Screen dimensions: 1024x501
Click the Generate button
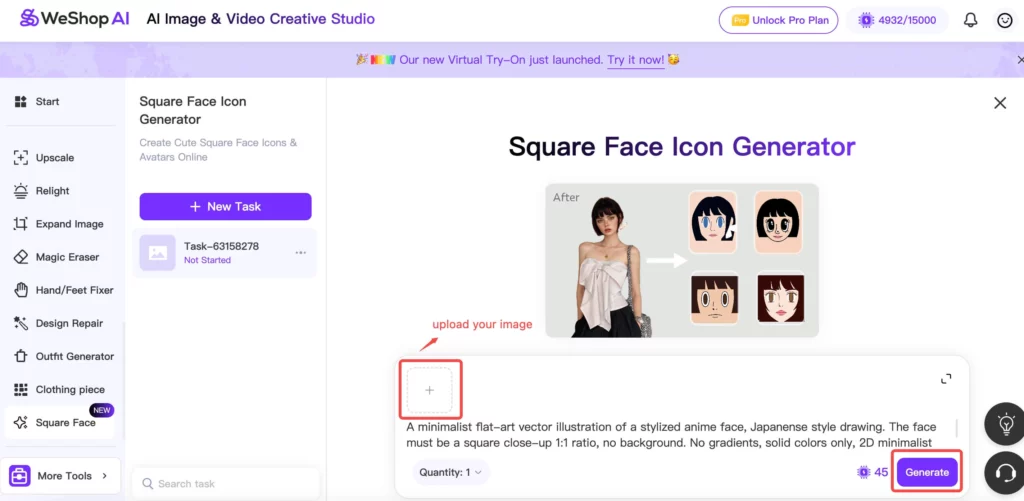(927, 472)
